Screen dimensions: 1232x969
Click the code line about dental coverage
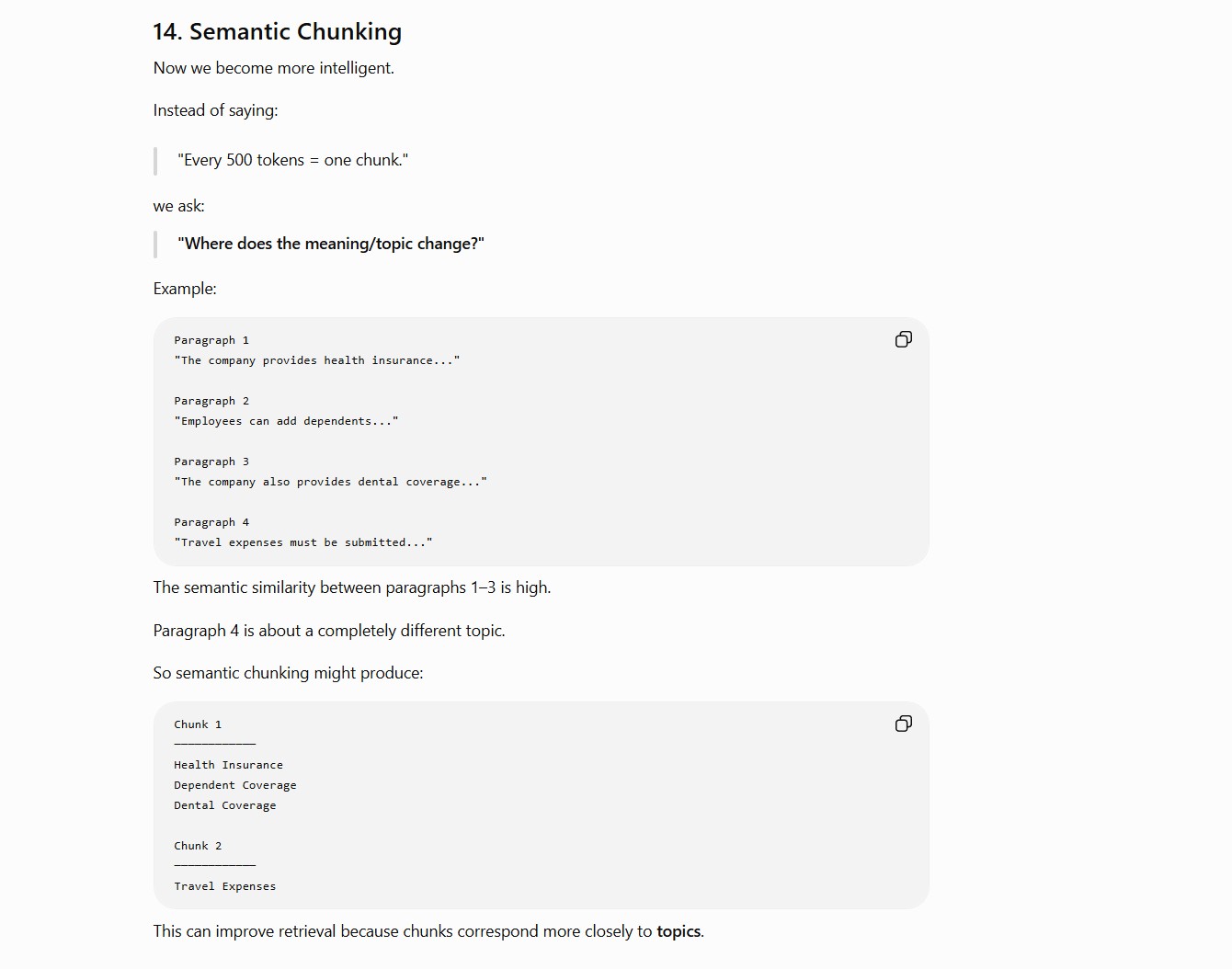point(331,482)
